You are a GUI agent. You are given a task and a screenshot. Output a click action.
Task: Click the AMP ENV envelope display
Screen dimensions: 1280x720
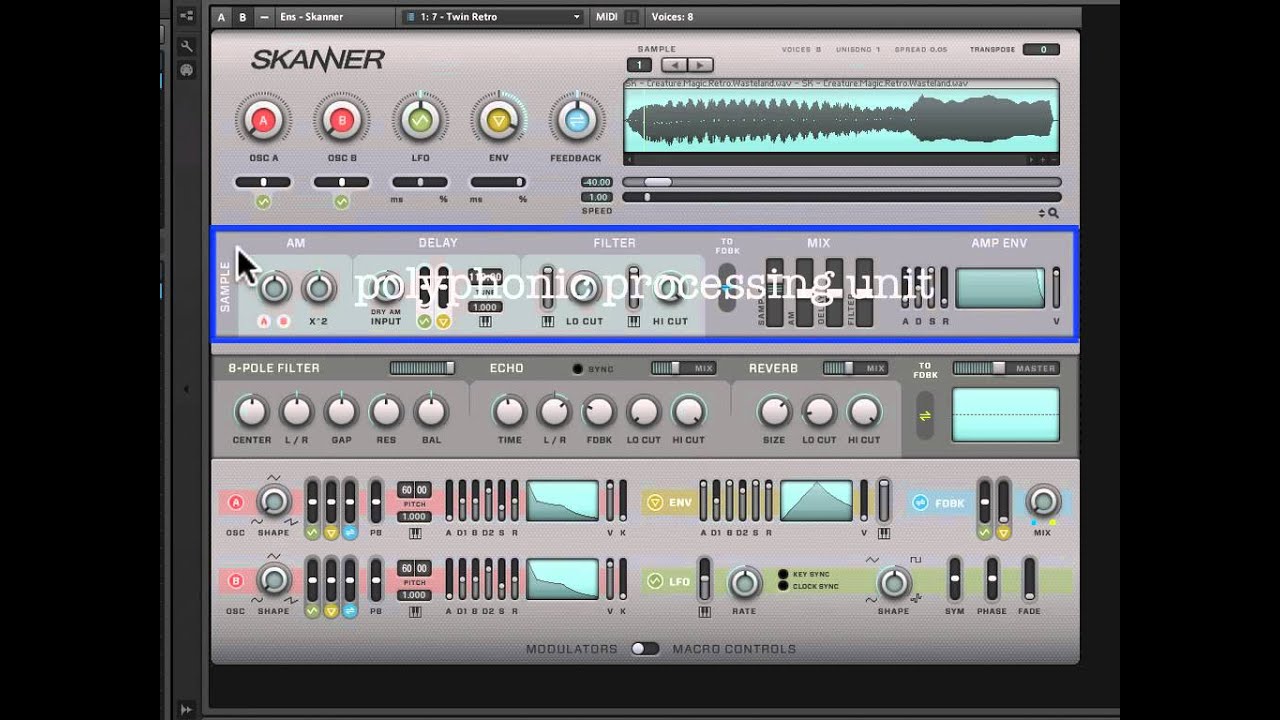pyautogui.click(x=1000, y=288)
